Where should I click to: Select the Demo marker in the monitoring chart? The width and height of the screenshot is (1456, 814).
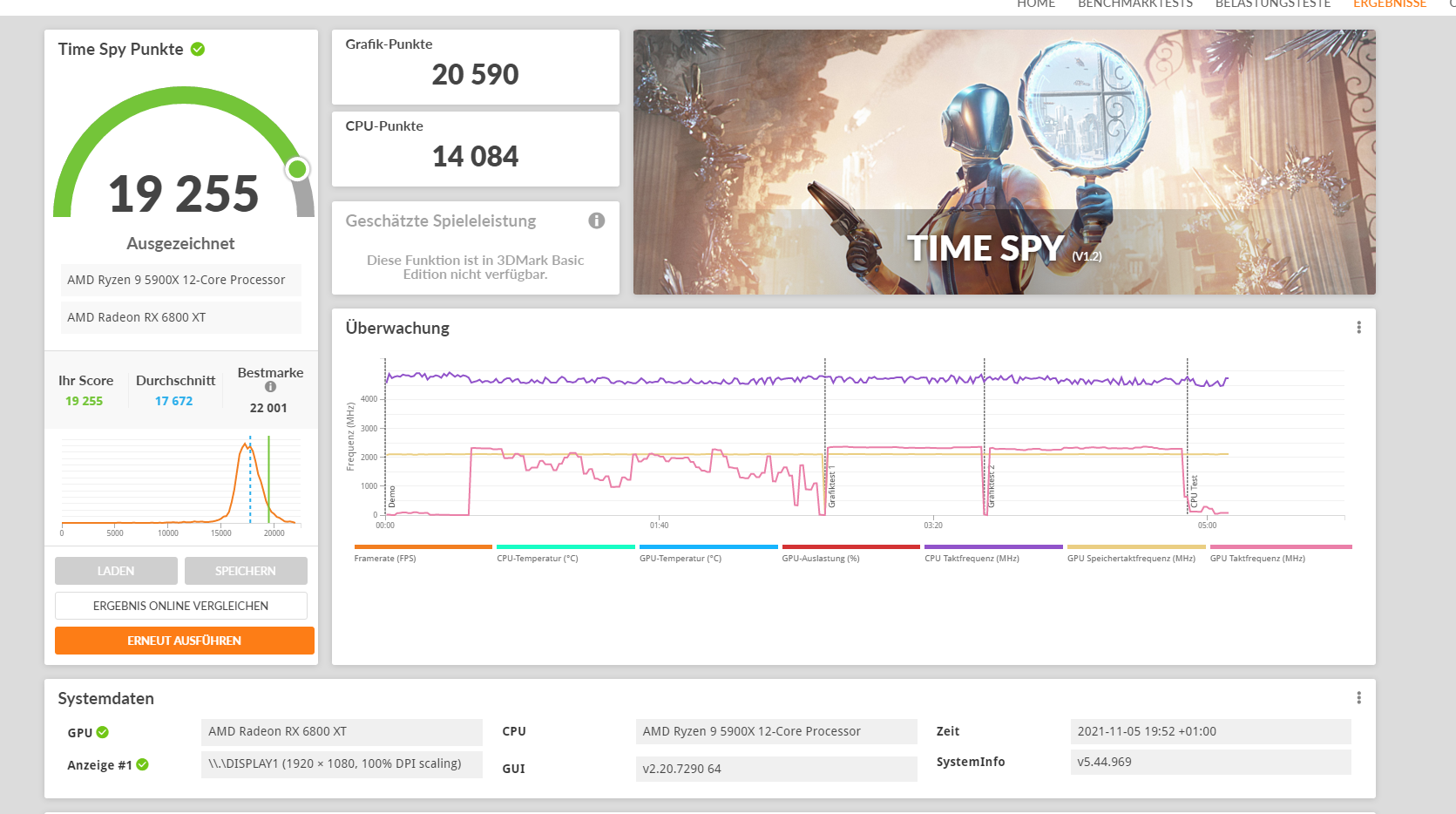392,497
